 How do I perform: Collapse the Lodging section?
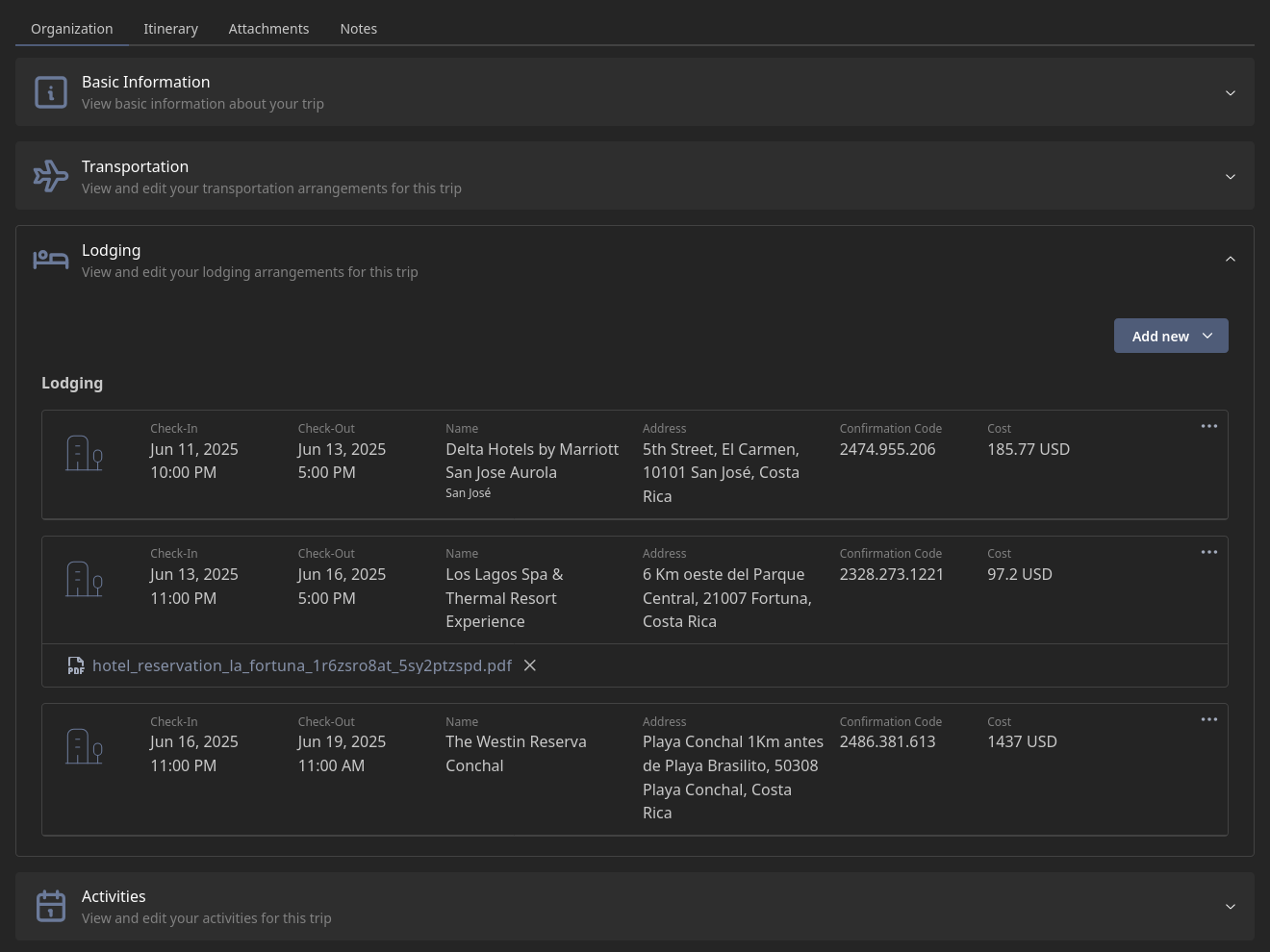[x=1231, y=260]
